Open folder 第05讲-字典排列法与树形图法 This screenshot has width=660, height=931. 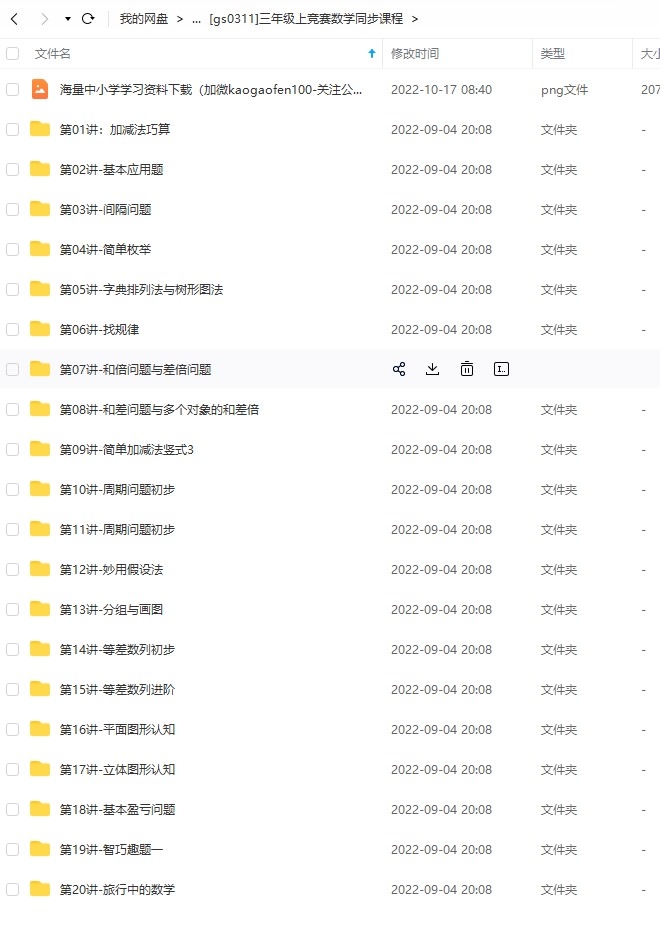click(141, 290)
